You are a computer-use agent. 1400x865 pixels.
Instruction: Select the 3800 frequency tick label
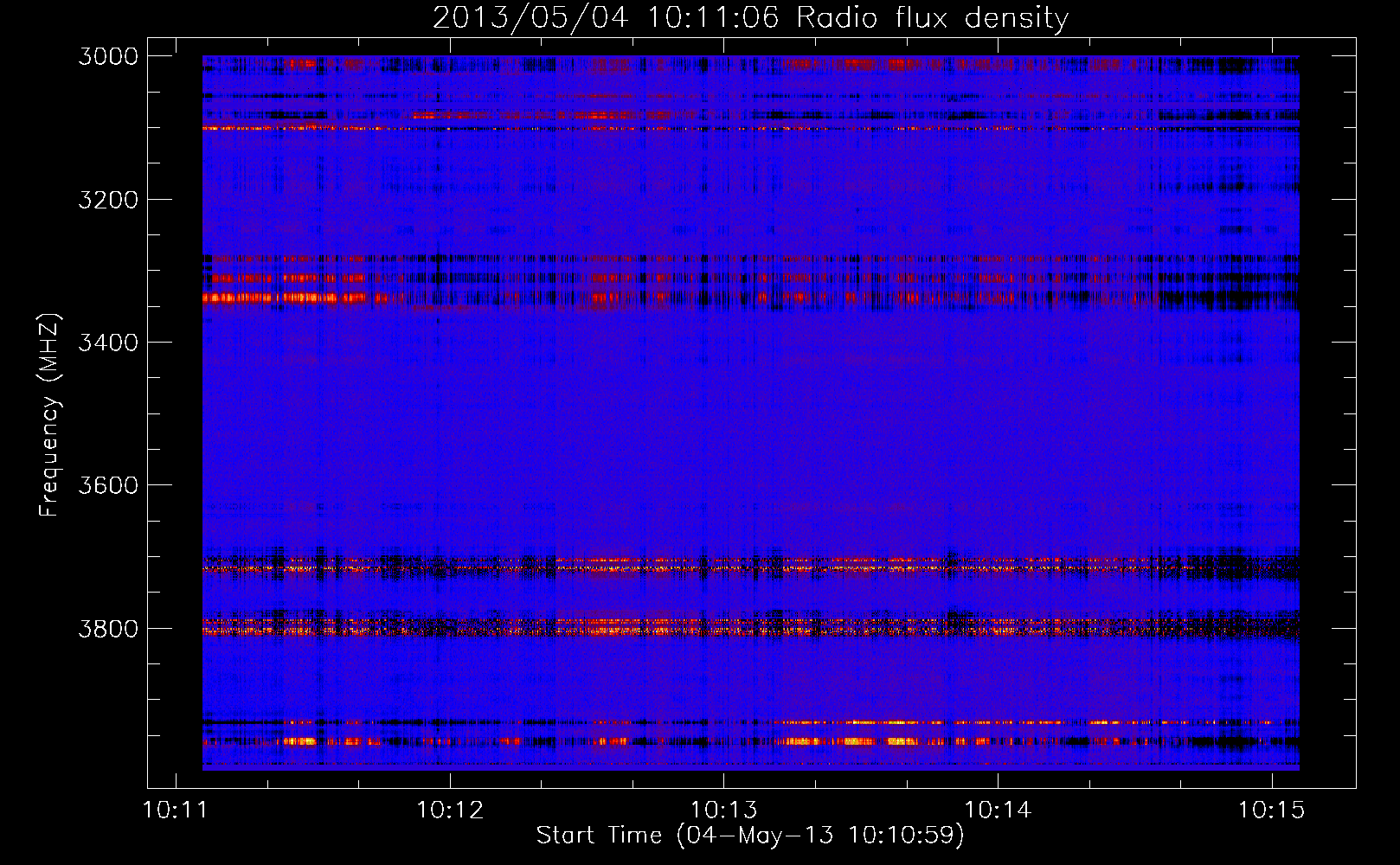(x=108, y=629)
